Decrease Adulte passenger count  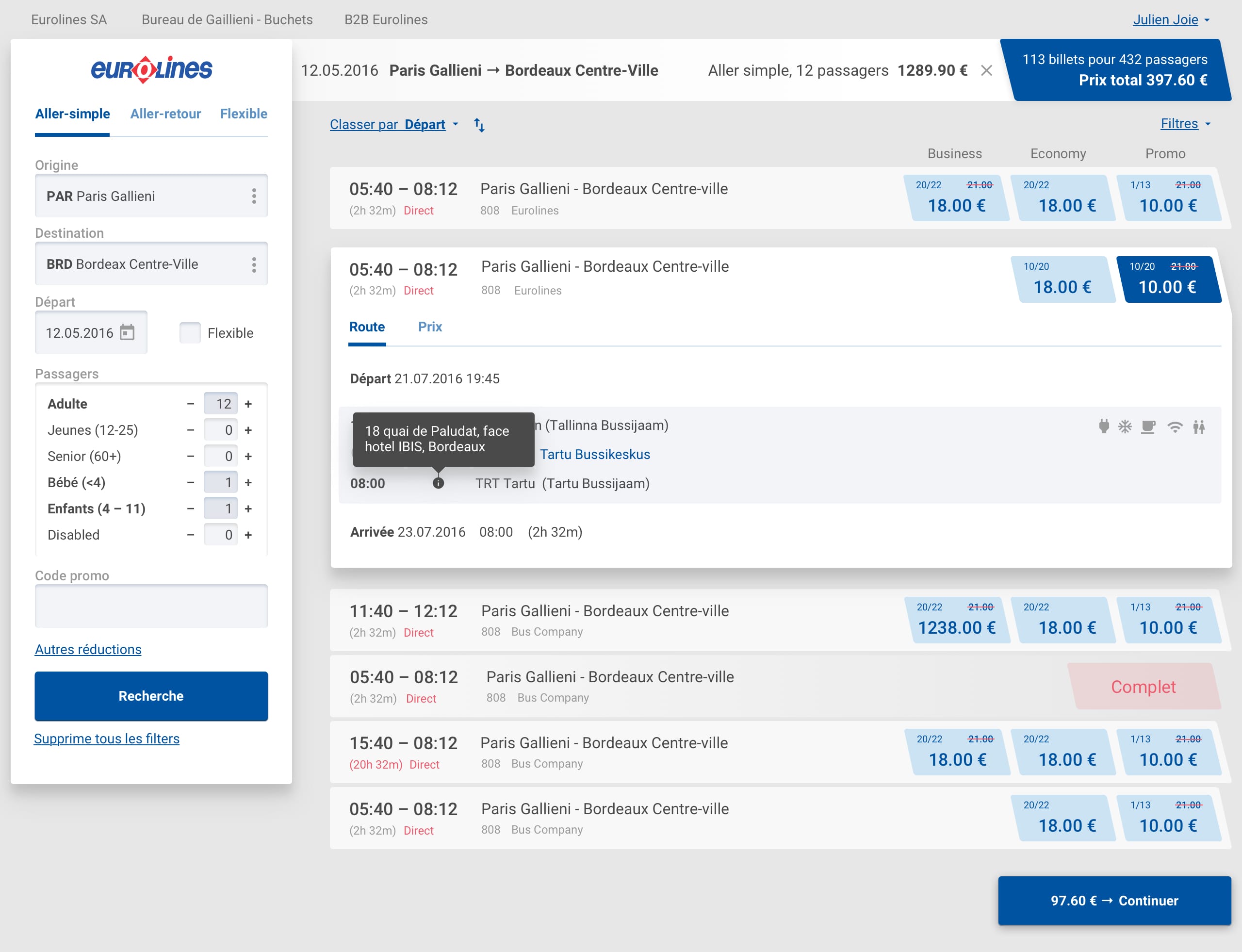click(190, 404)
